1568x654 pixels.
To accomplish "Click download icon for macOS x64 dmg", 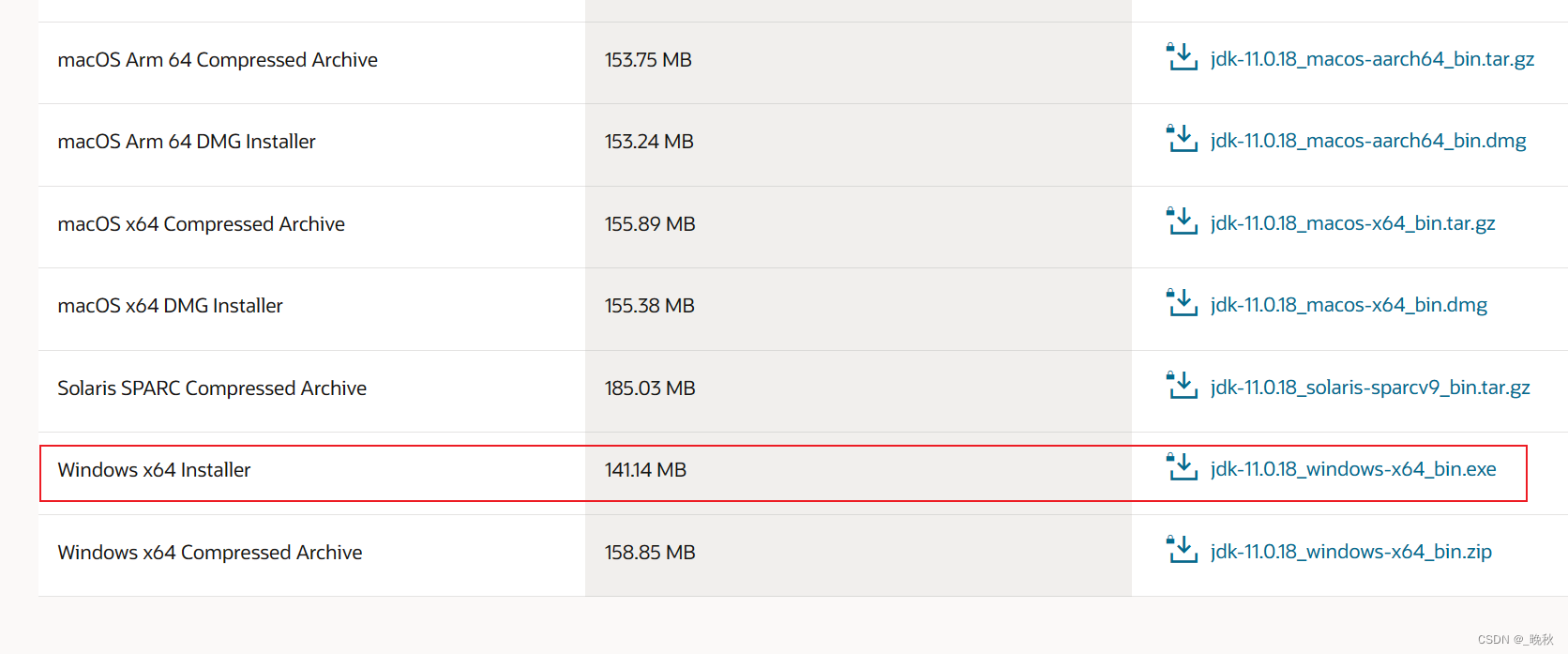I will [1182, 302].
